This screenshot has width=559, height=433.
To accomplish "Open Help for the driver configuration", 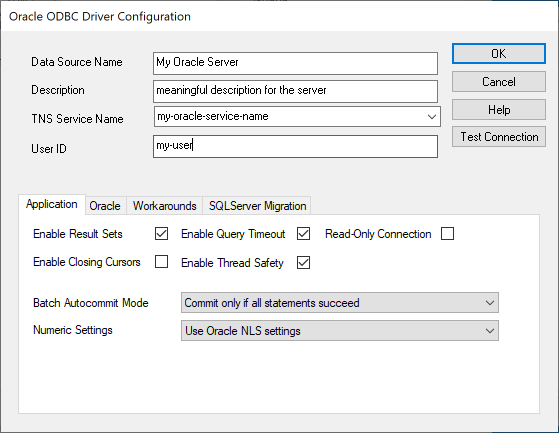I will click(499, 109).
